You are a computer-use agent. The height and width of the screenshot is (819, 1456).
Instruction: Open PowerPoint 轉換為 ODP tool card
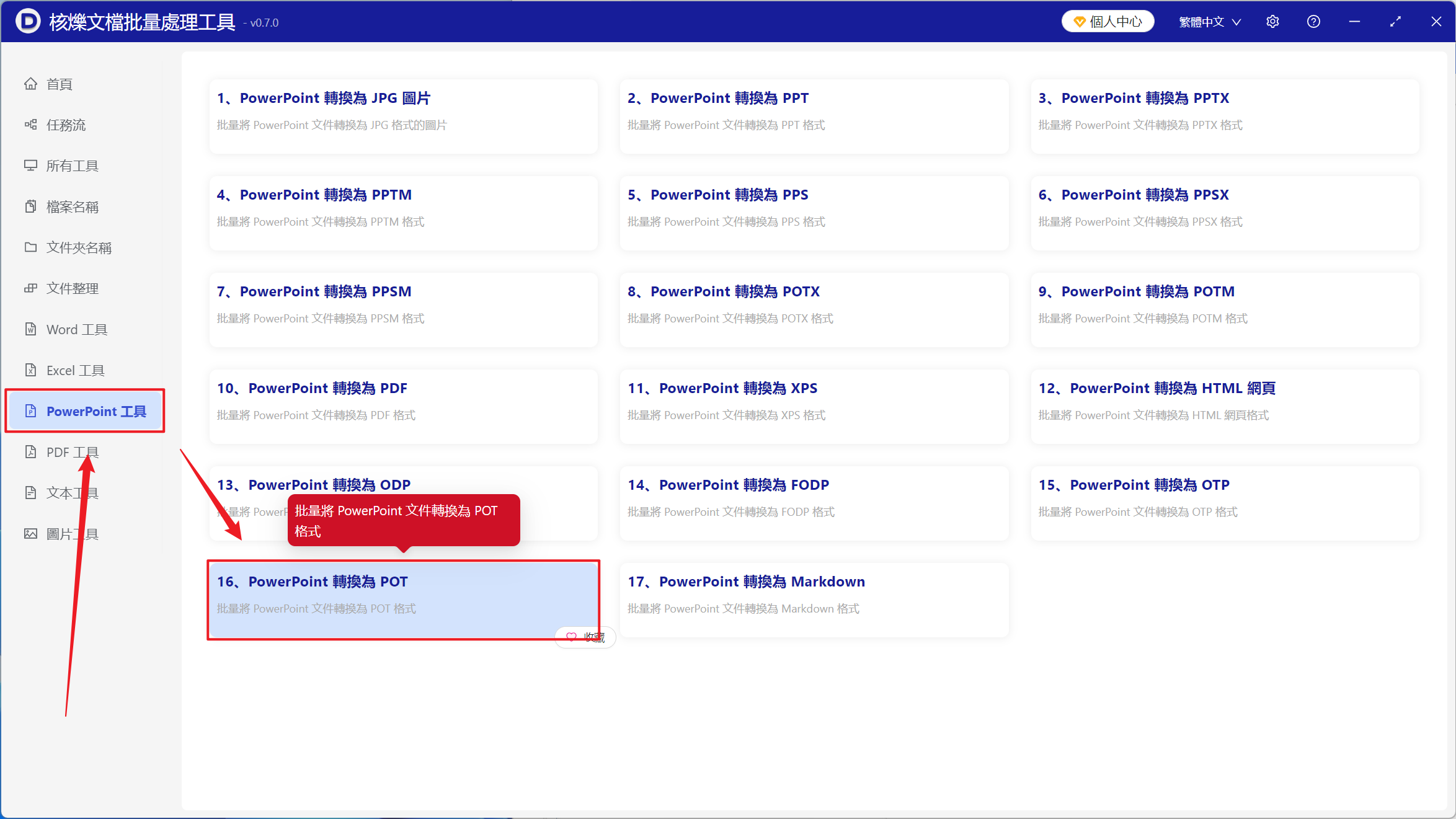click(x=403, y=503)
